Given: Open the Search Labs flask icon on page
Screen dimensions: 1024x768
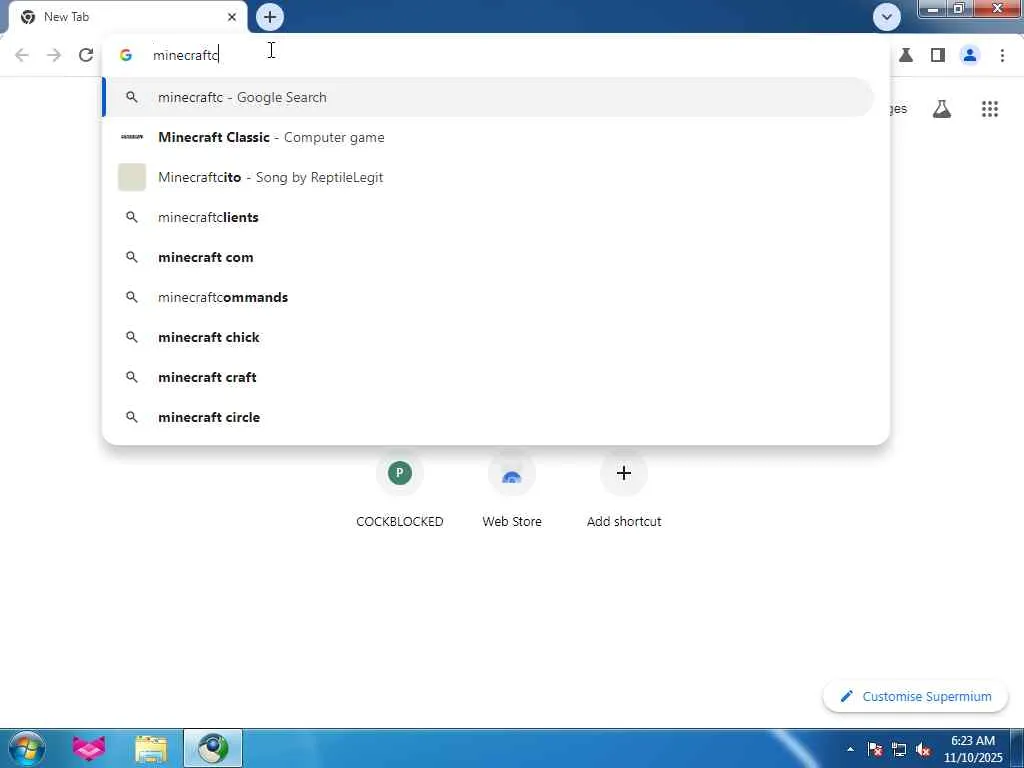Looking at the screenshot, I should pos(941,109).
